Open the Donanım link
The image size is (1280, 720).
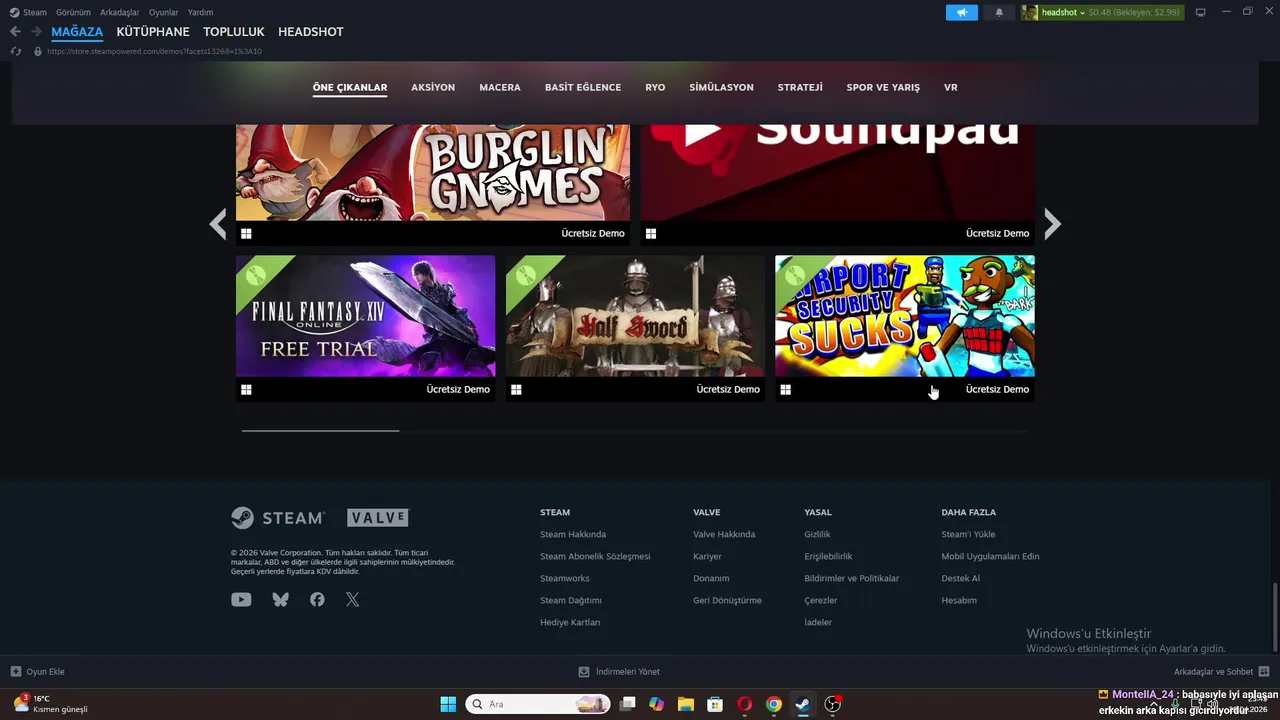click(x=711, y=578)
